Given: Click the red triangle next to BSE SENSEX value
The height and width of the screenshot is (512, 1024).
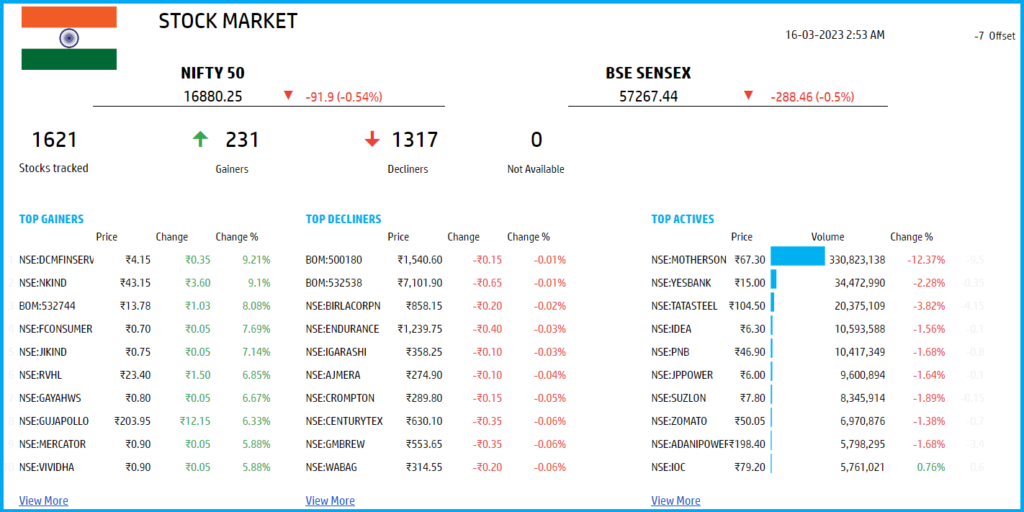Looking at the screenshot, I should coord(748,95).
